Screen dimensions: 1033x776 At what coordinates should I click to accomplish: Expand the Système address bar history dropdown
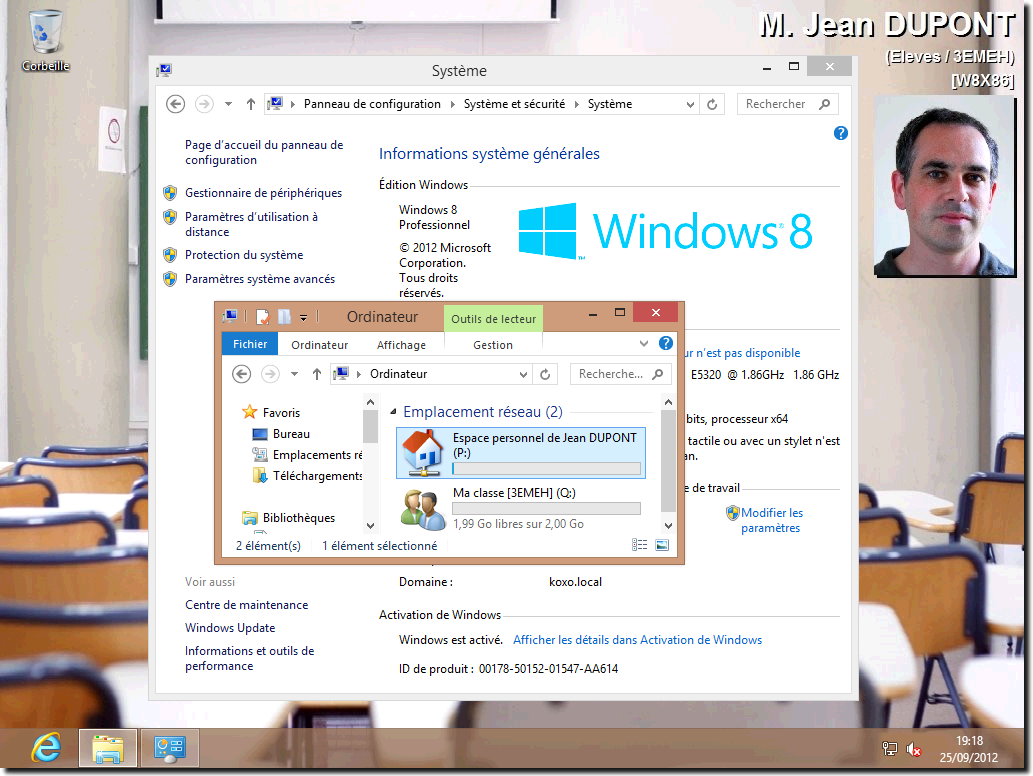coord(690,104)
